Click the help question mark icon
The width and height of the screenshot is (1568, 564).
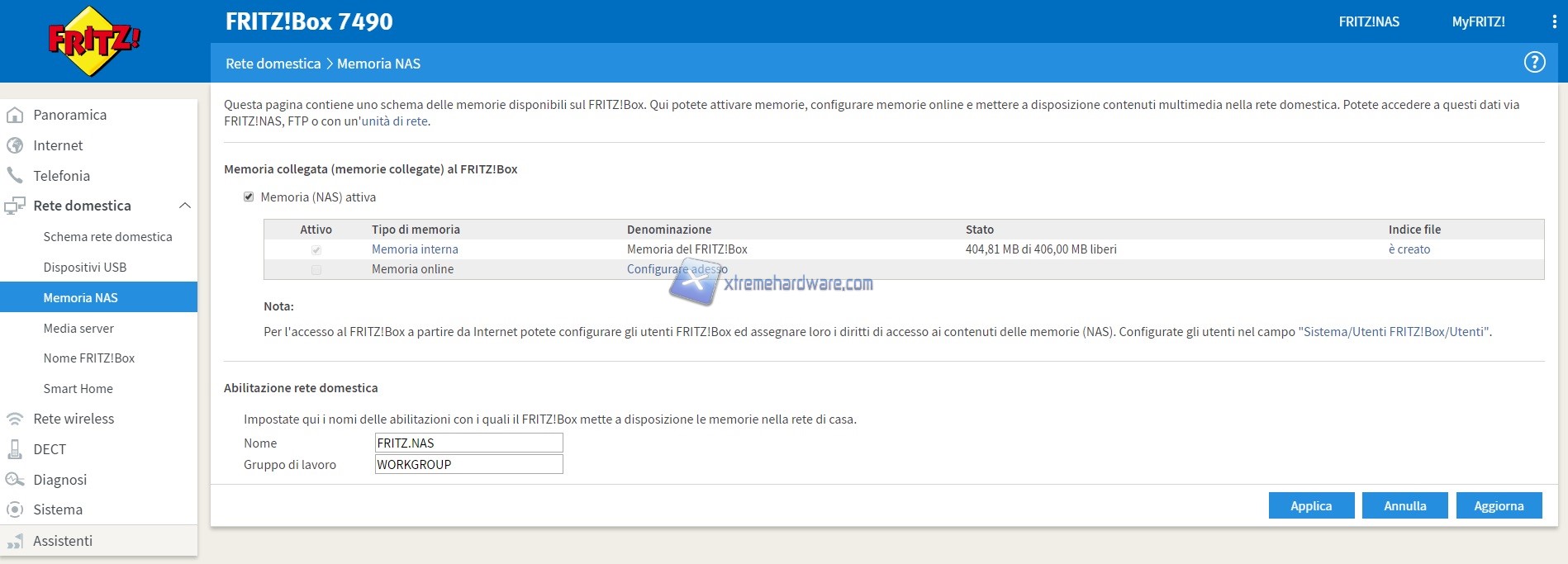coord(1534,63)
